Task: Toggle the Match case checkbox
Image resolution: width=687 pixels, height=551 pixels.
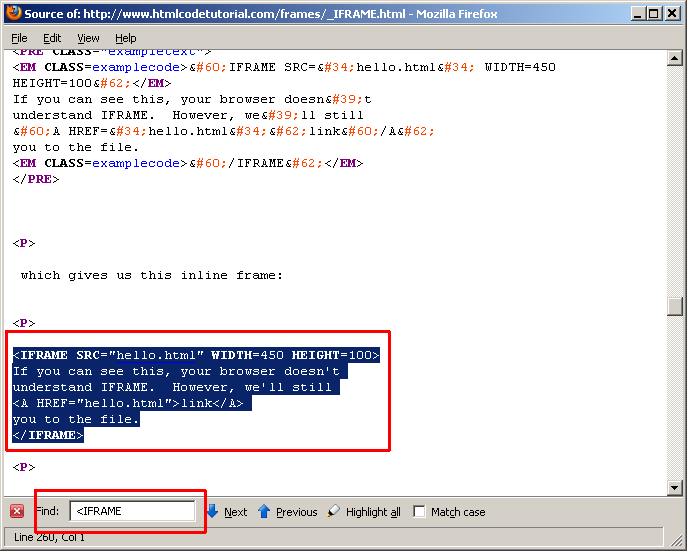Action: (419, 511)
